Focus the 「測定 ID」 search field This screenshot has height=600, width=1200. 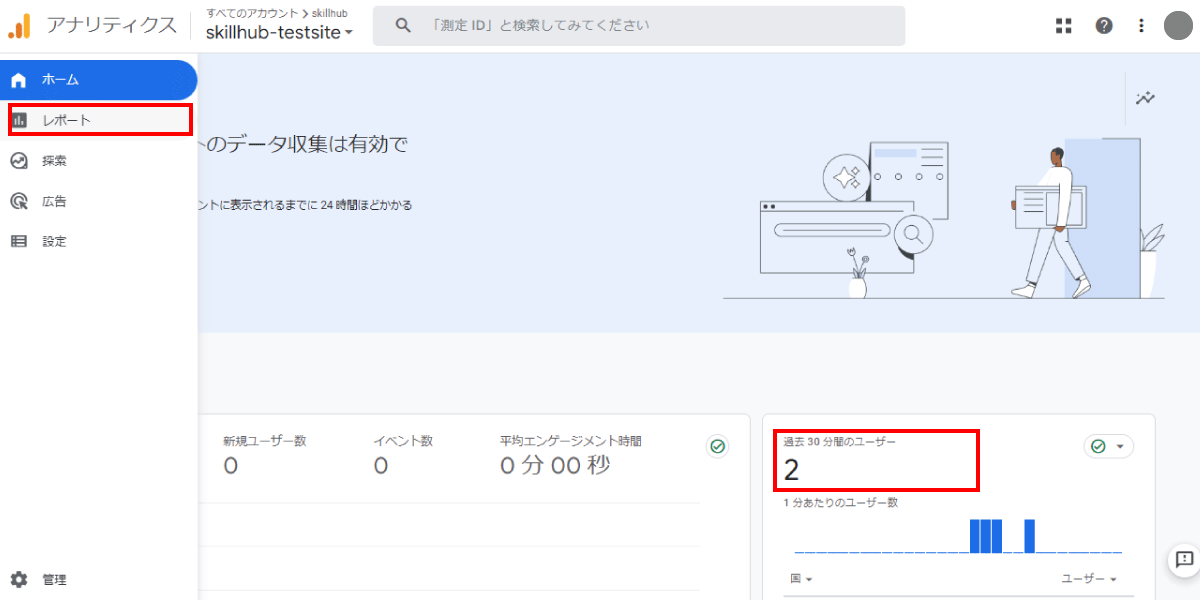(639, 26)
